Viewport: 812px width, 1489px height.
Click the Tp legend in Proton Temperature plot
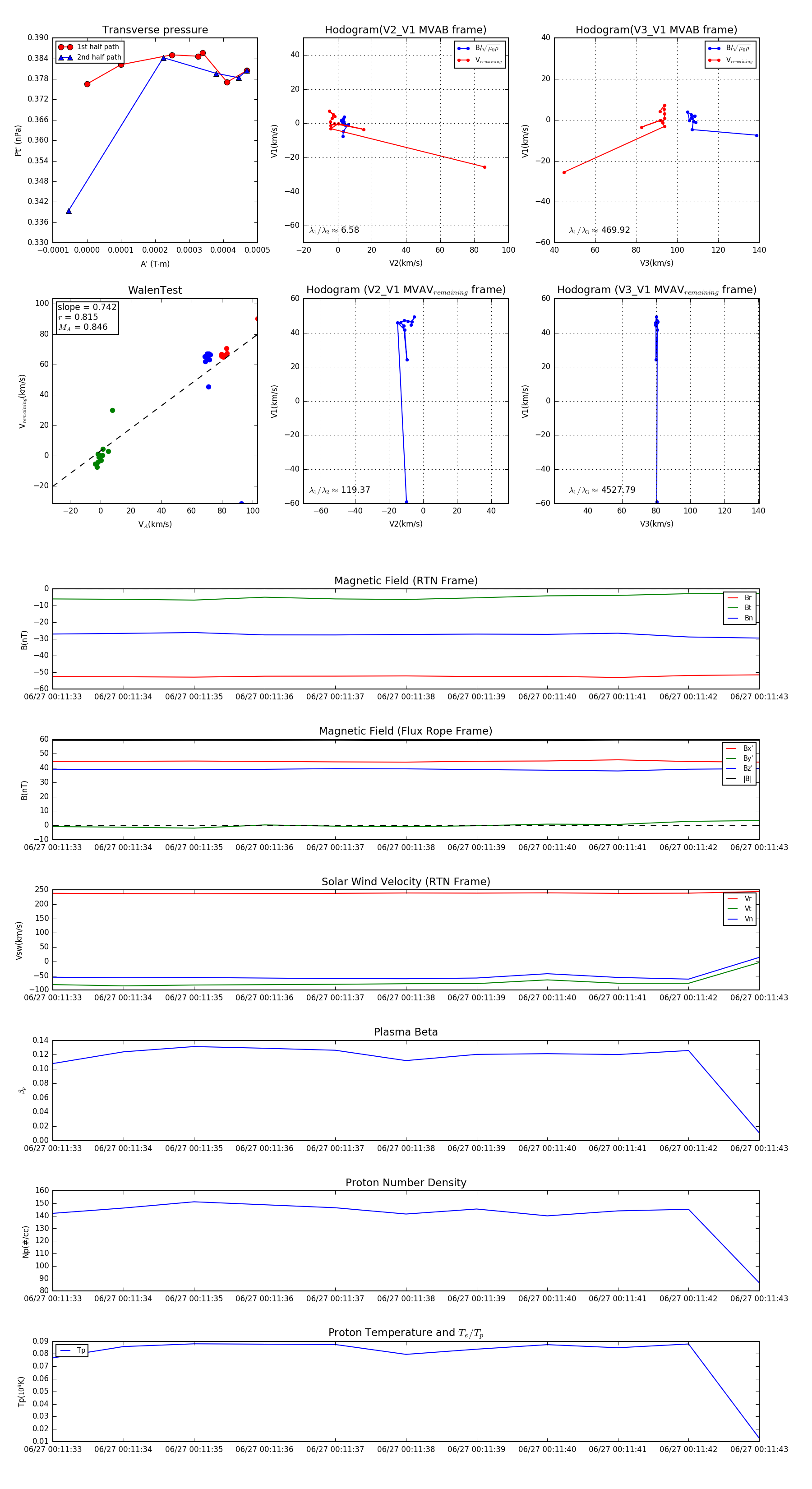pyautogui.click(x=72, y=1351)
